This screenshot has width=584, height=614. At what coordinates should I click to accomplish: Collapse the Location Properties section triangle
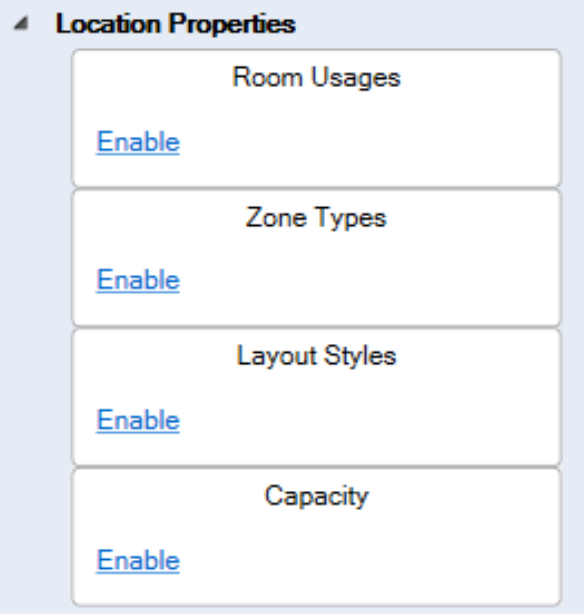click(x=22, y=24)
